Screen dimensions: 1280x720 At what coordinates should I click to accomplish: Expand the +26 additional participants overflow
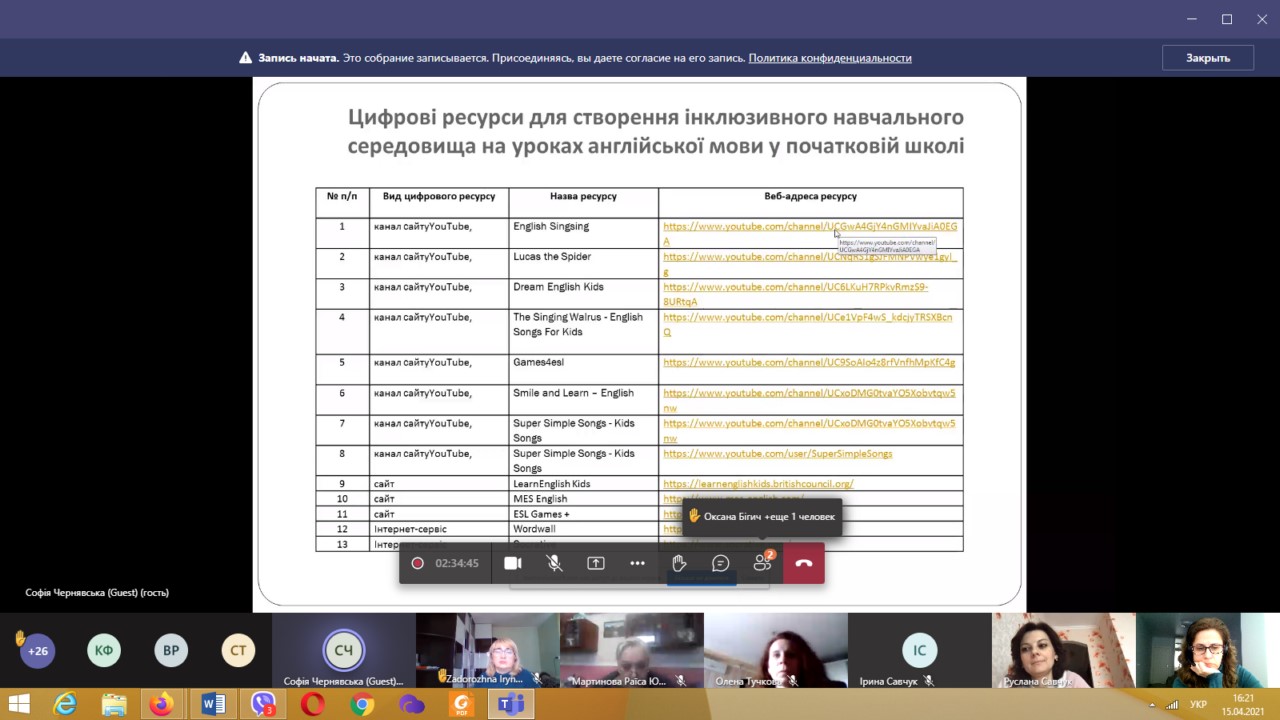coord(37,651)
